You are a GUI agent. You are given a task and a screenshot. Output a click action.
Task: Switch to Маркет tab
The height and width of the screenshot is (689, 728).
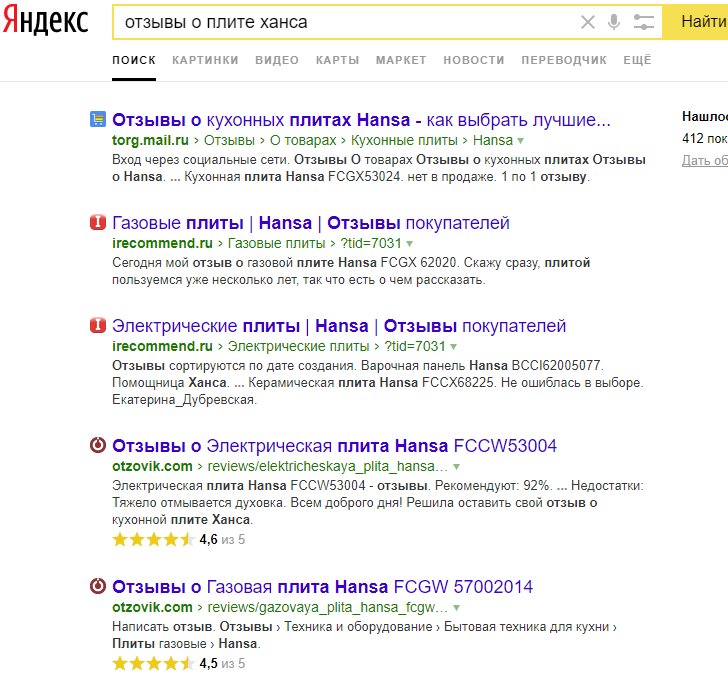pos(401,60)
